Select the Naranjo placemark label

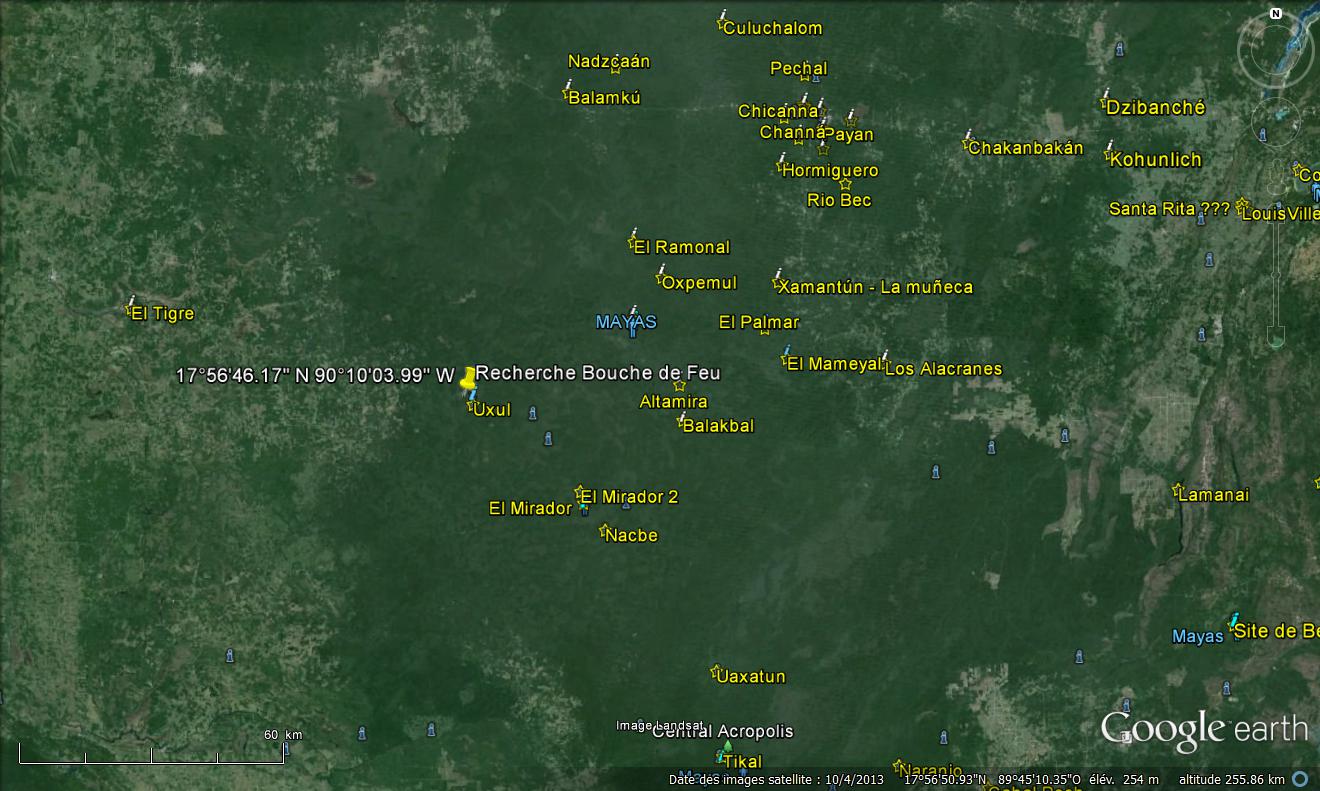(930, 771)
